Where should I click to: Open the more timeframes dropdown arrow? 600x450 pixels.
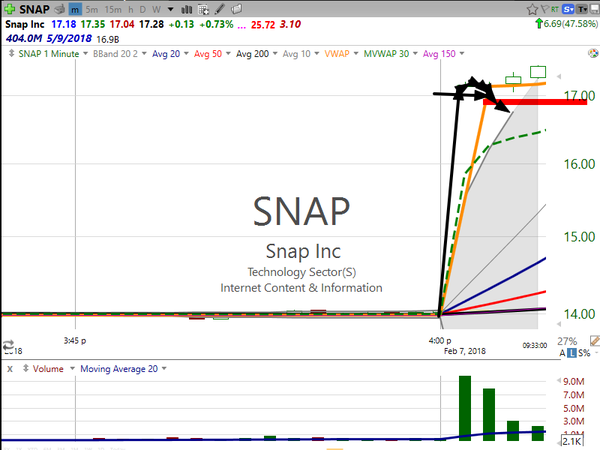click(171, 9)
